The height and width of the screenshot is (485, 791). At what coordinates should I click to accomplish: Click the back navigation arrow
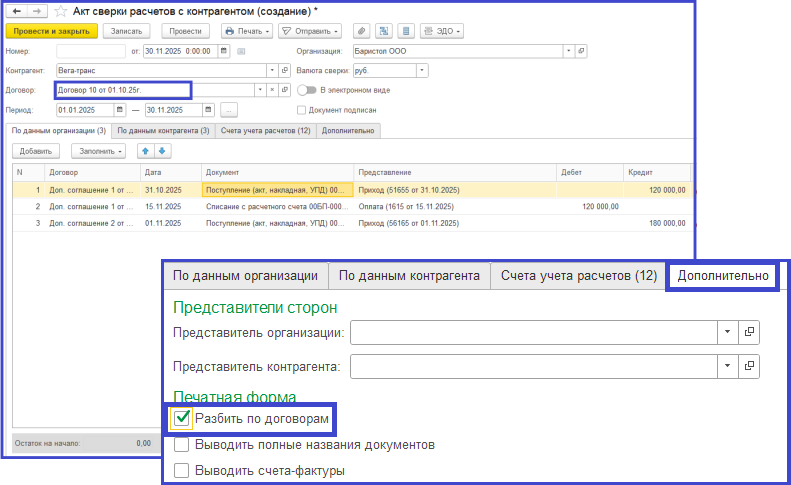click(x=16, y=11)
